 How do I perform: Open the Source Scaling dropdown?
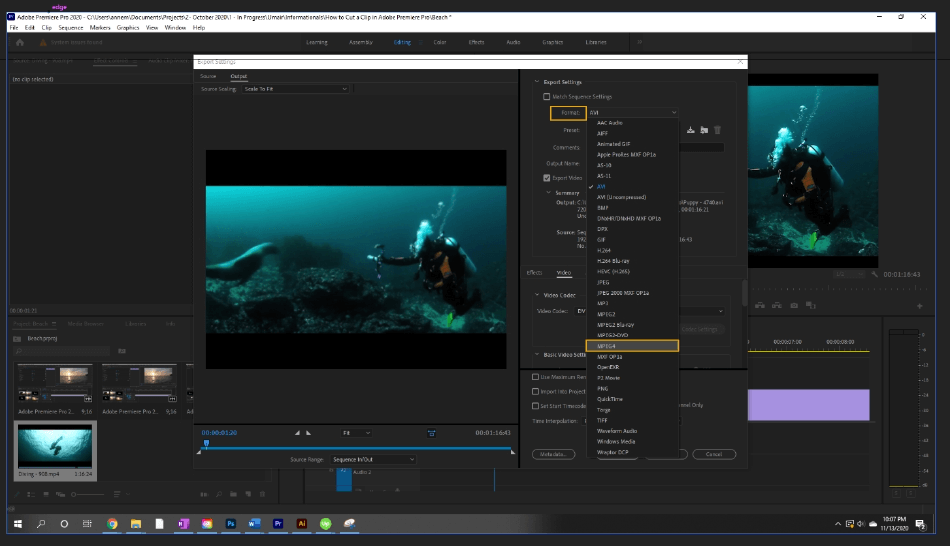click(295, 89)
